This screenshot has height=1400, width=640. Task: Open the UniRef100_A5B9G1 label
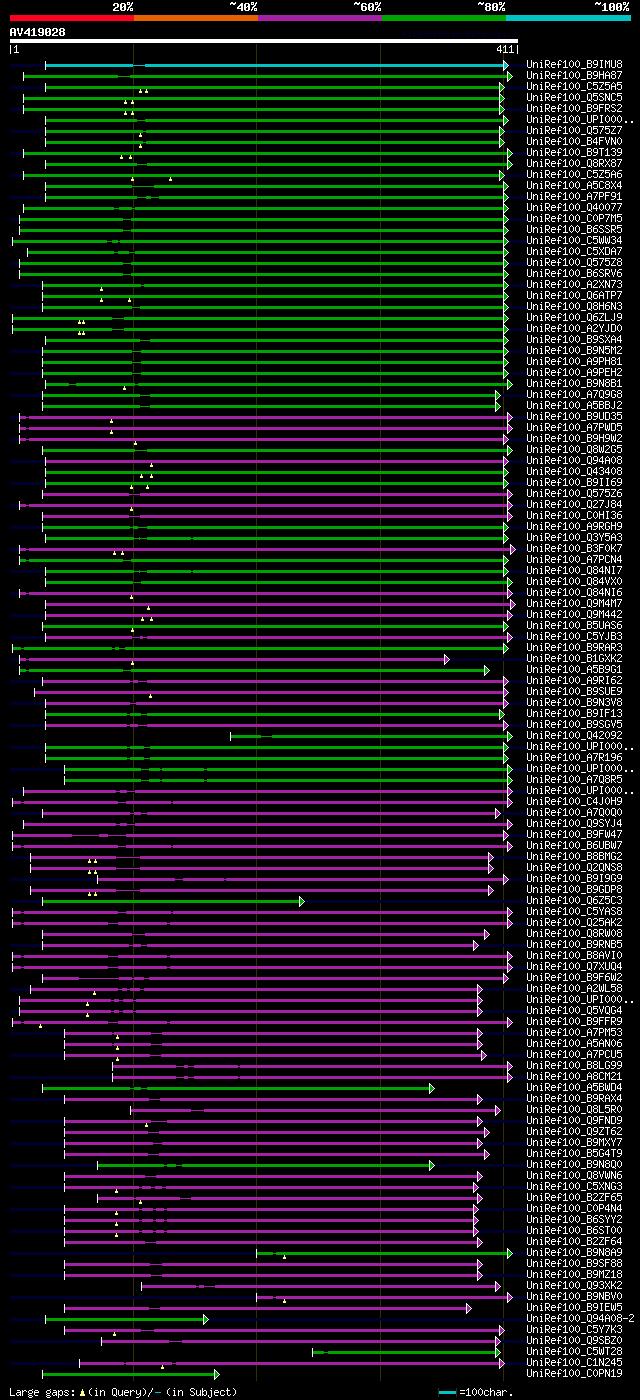(x=574, y=669)
